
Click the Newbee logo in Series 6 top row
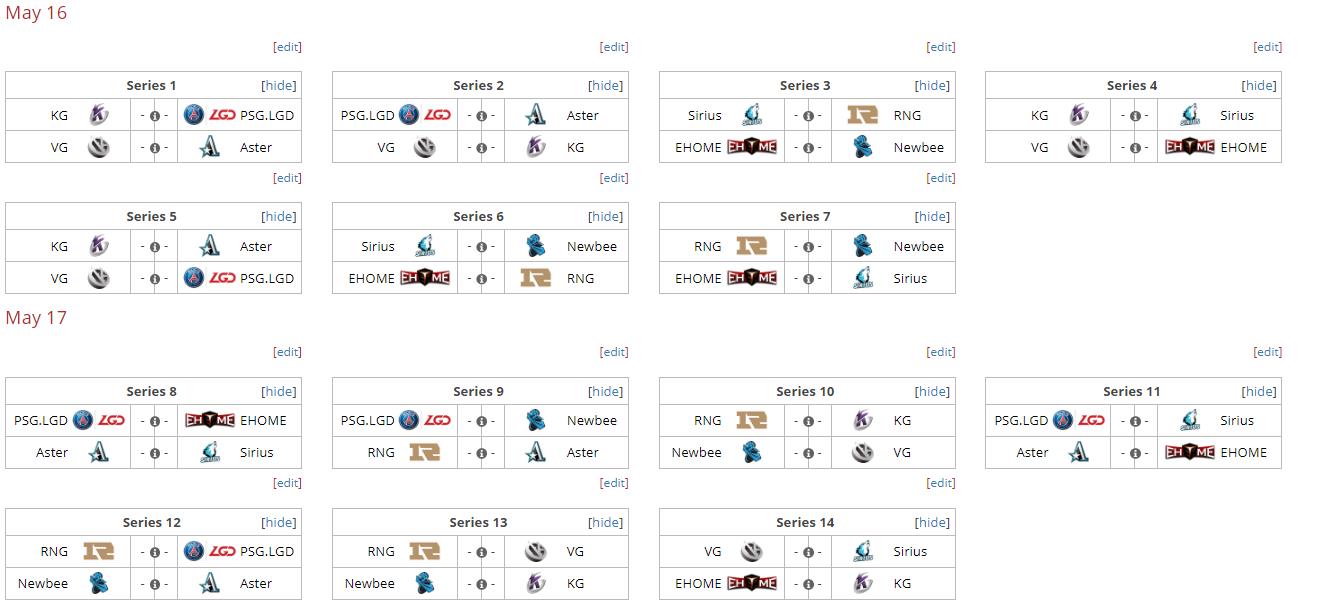coord(536,246)
